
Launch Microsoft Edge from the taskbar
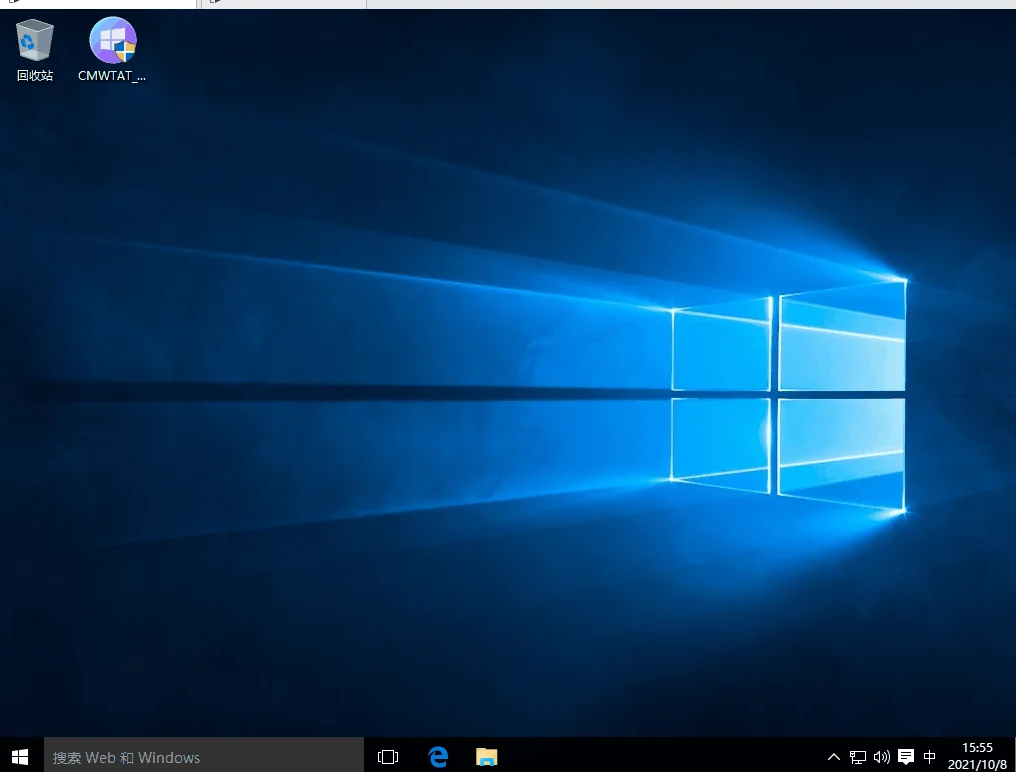tap(438, 756)
